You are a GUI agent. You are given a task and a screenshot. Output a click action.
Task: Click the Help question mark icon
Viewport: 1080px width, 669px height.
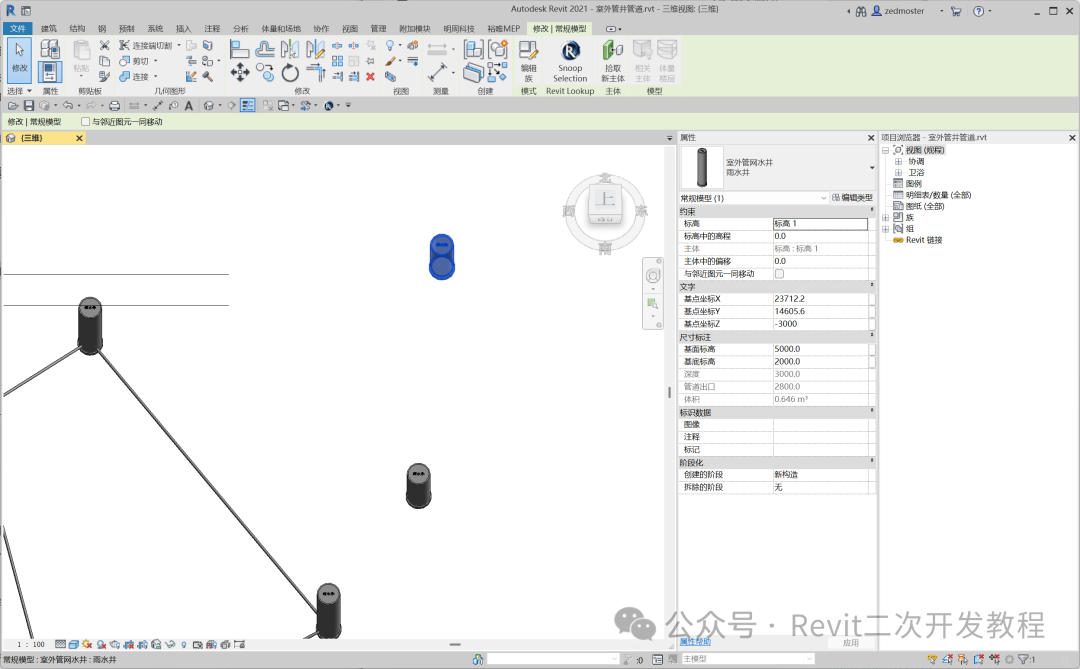(979, 11)
